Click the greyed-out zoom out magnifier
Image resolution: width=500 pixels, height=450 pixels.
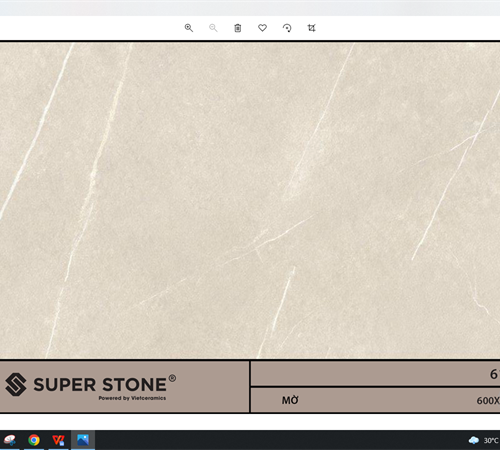213,28
